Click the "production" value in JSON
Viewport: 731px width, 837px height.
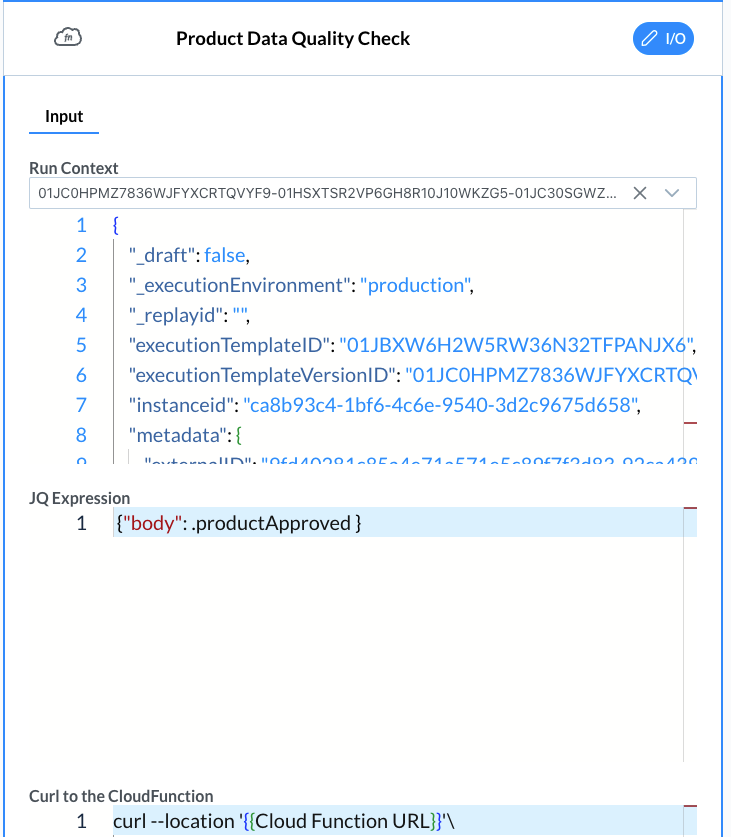coord(415,285)
